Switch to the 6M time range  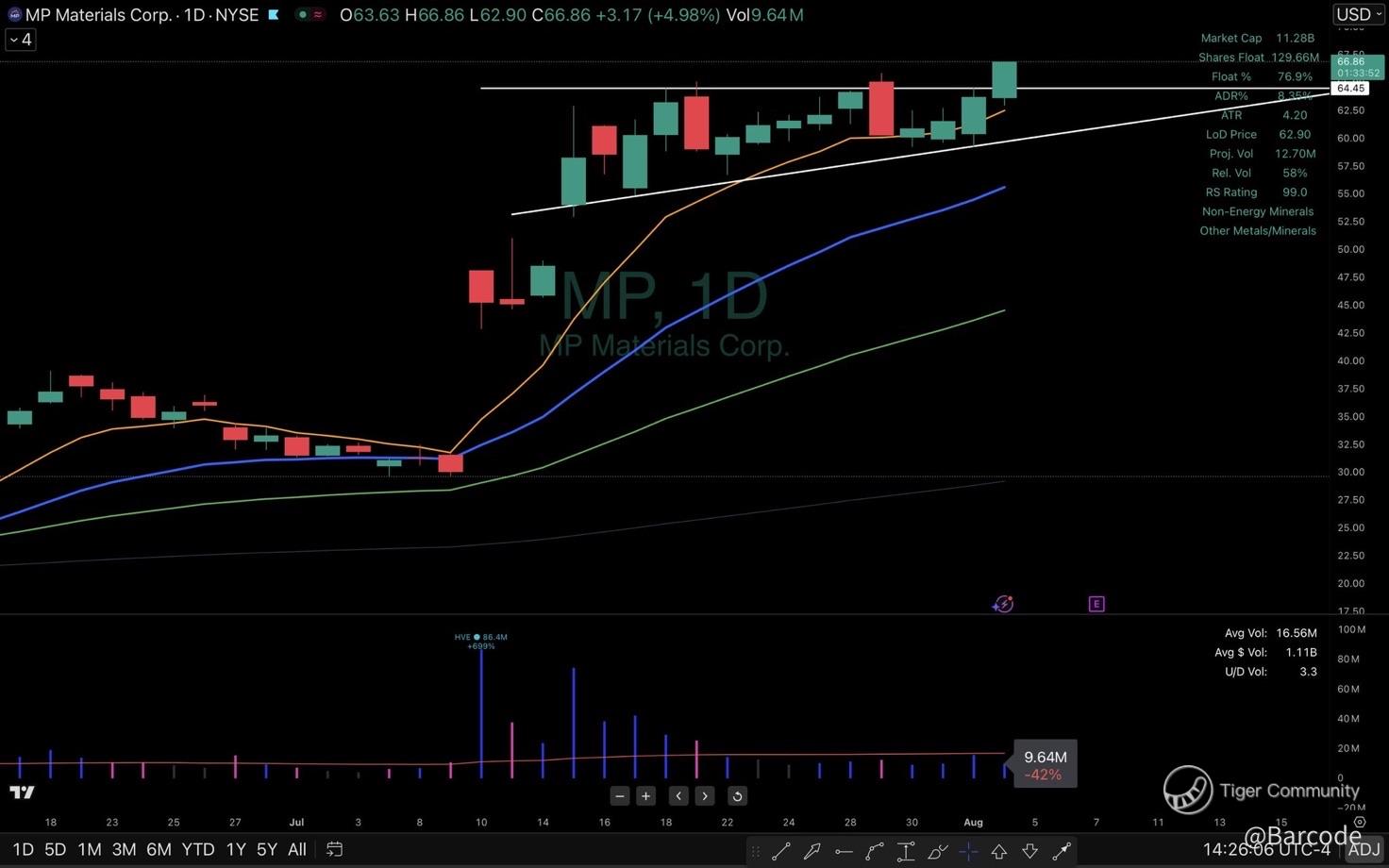(159, 849)
